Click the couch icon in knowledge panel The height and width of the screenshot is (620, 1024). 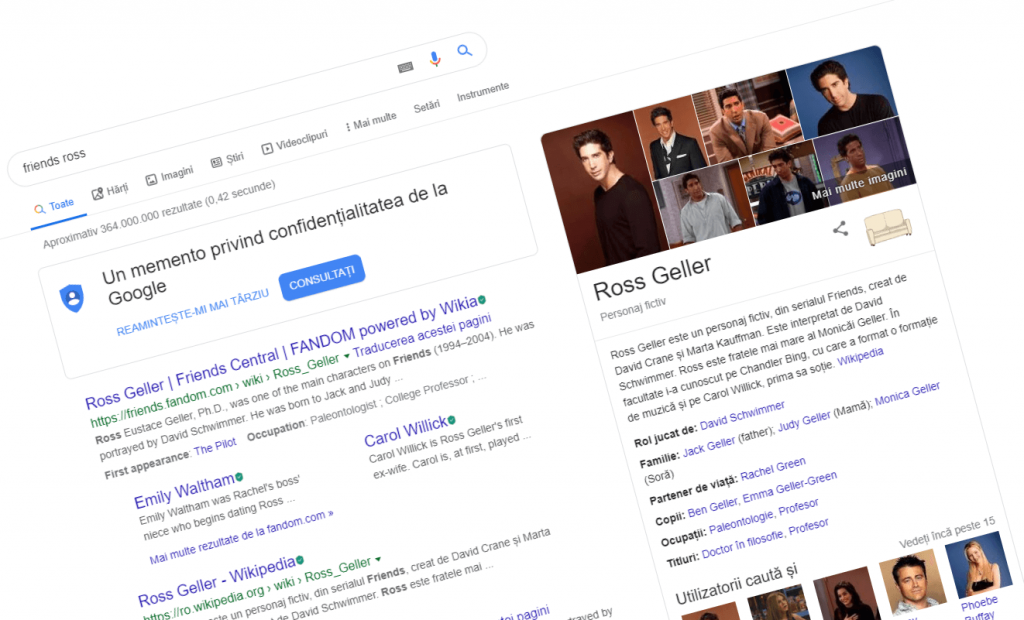[x=888, y=227]
